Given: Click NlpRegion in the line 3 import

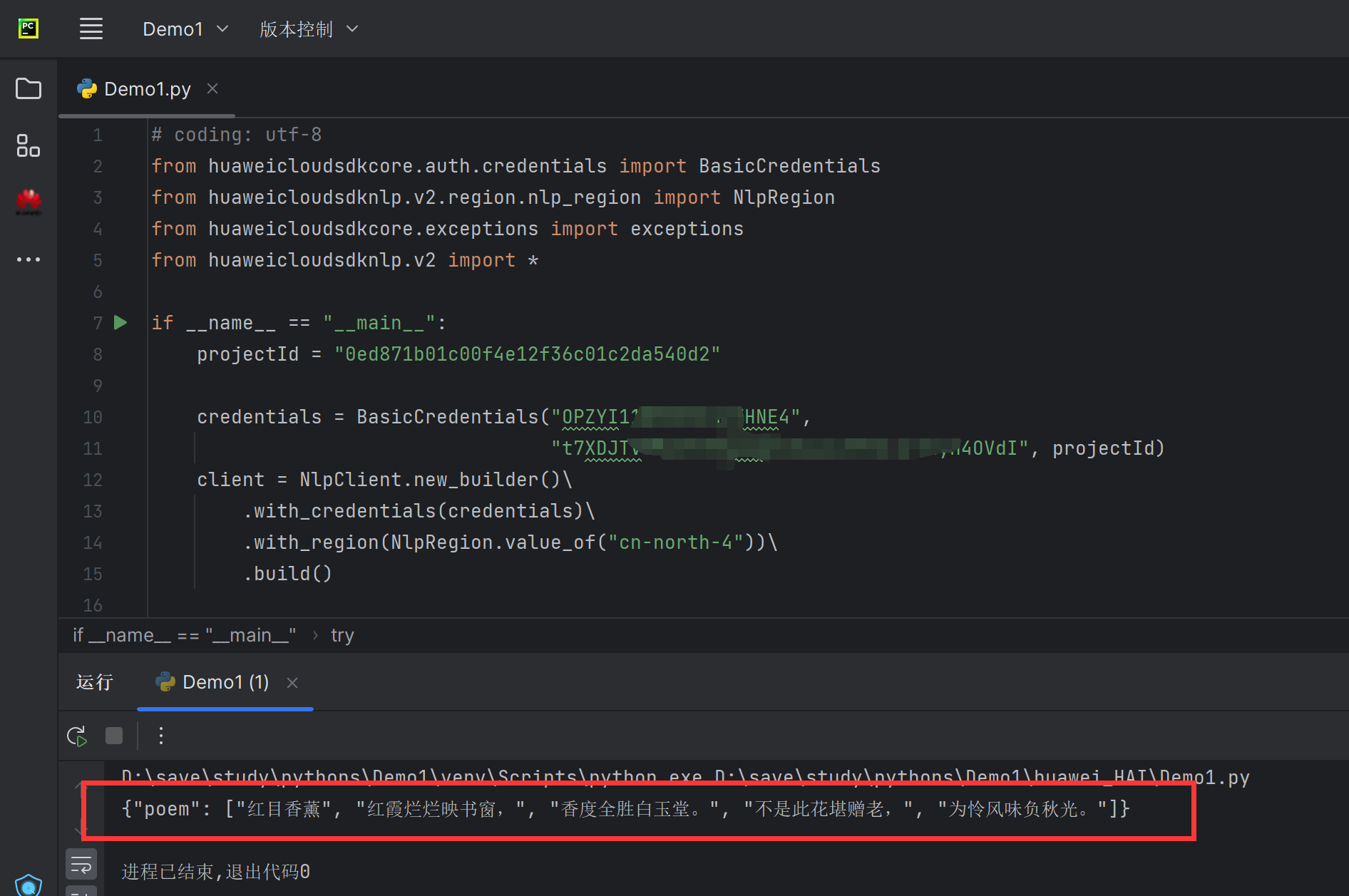Looking at the screenshot, I should [x=784, y=197].
